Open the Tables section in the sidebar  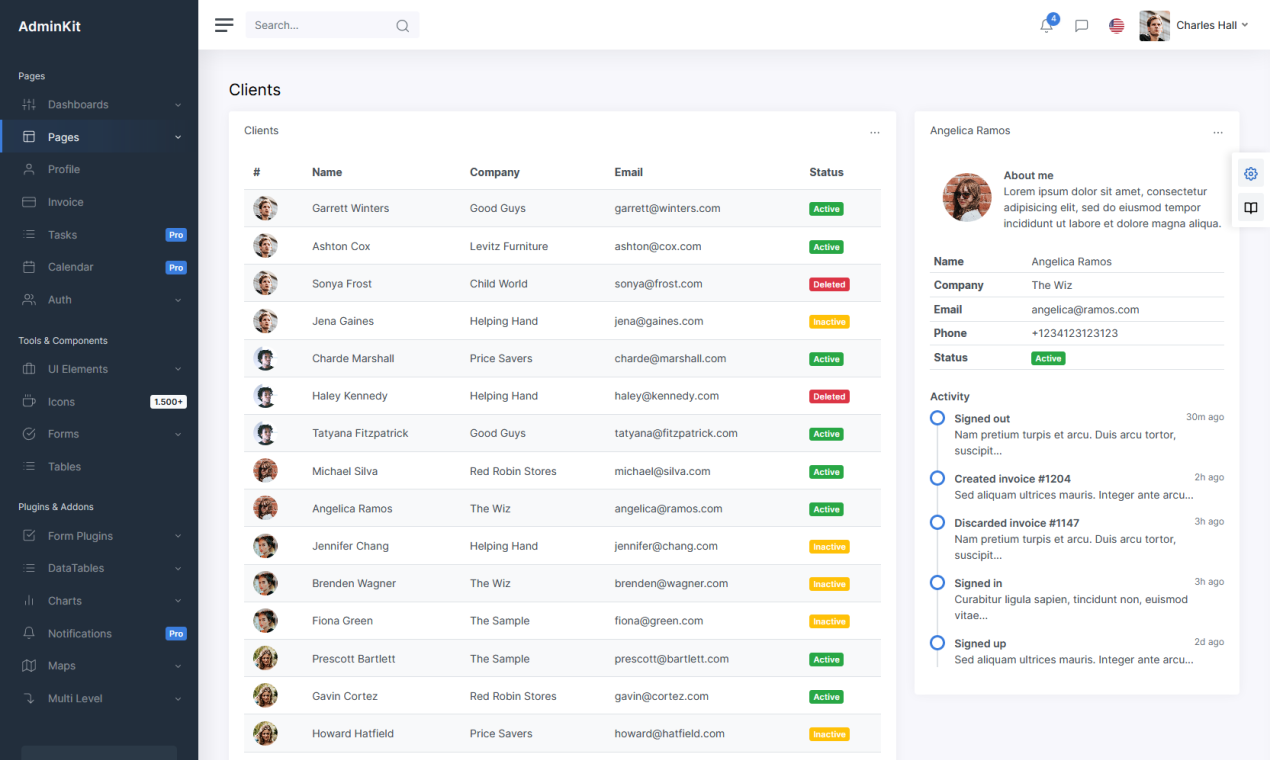(64, 466)
